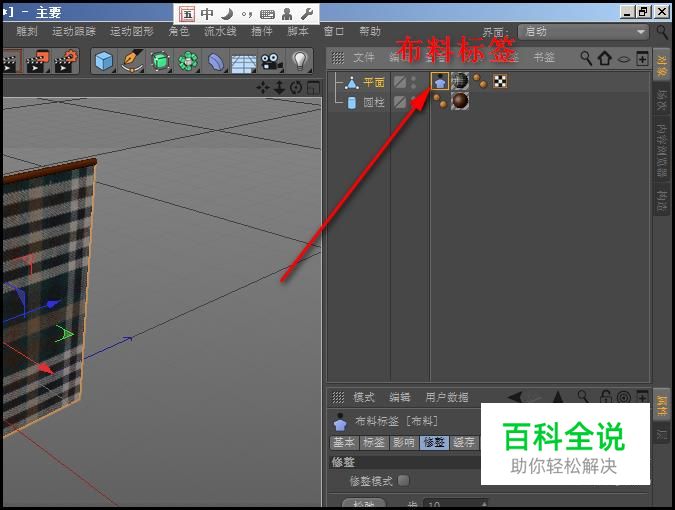This screenshot has width=675, height=510.
Task: Open Edit Render Settings gear clapperboard
Action: [x=65, y=61]
